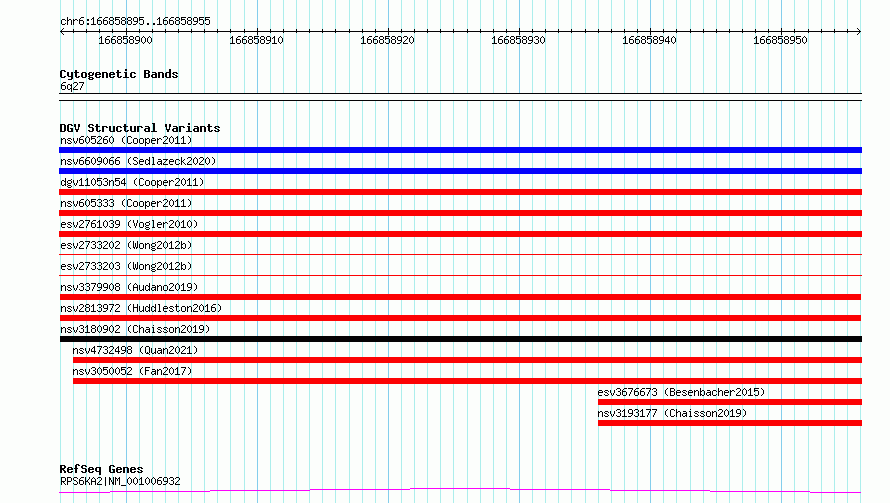Click the DGV Structural Variants track heading
The image size is (890, 503).
[x=140, y=128]
